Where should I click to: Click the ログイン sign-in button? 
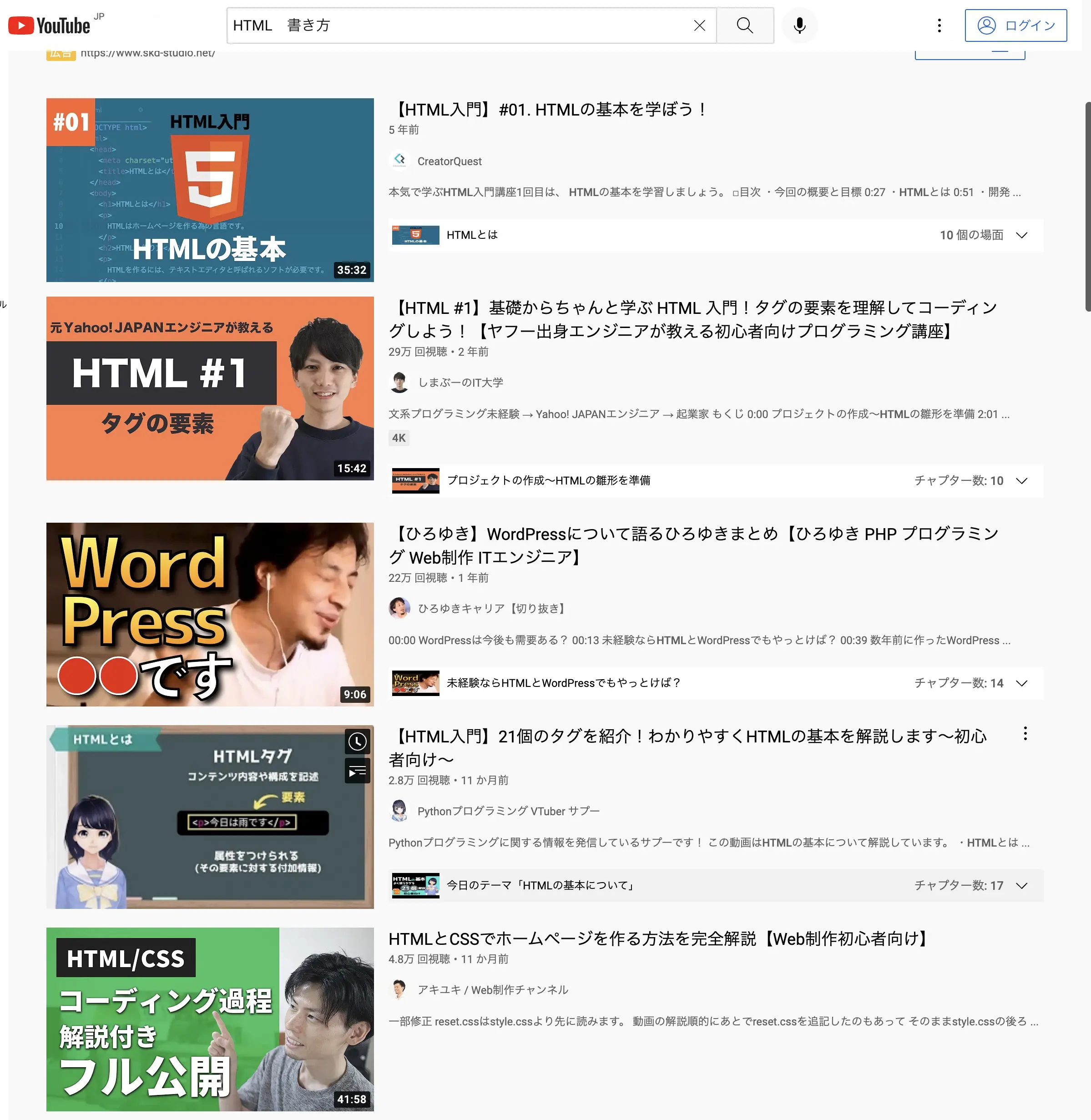1015,25
